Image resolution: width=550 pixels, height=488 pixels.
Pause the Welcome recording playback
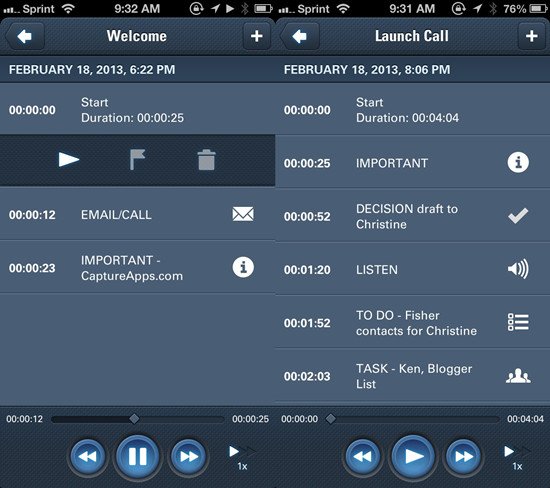pos(138,456)
